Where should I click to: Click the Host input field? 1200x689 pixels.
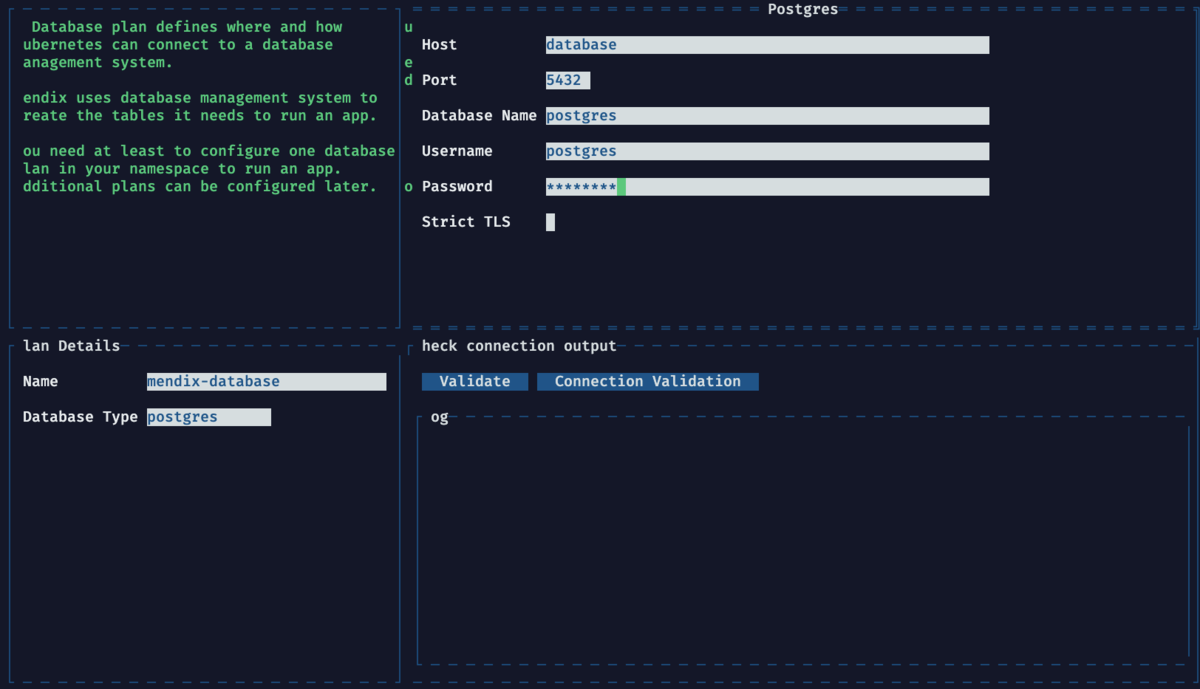click(767, 45)
